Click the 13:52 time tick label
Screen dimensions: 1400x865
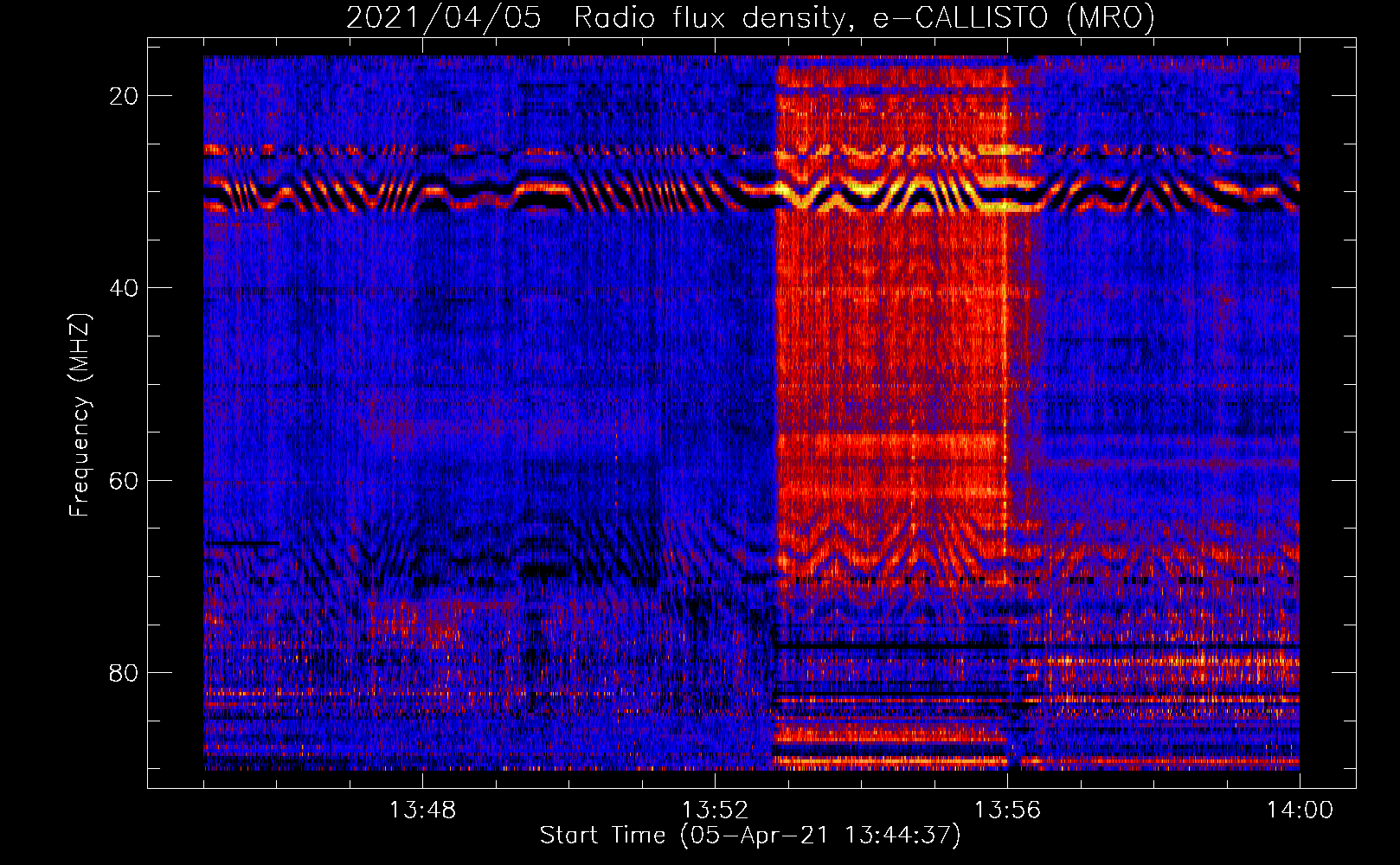coord(715,811)
